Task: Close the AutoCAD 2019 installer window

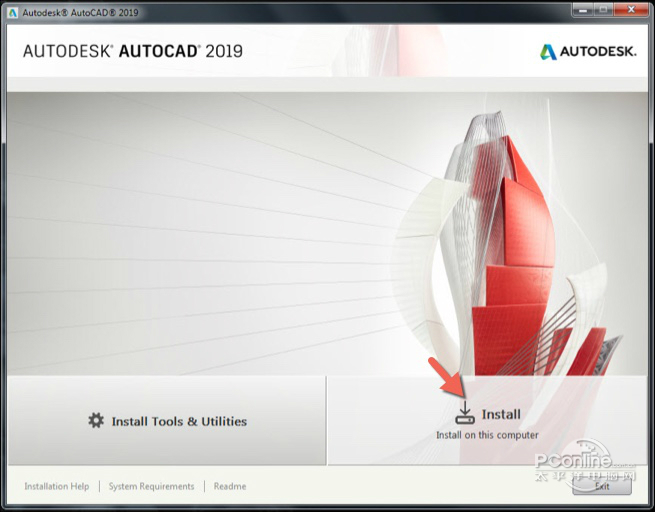Action: pos(631,10)
